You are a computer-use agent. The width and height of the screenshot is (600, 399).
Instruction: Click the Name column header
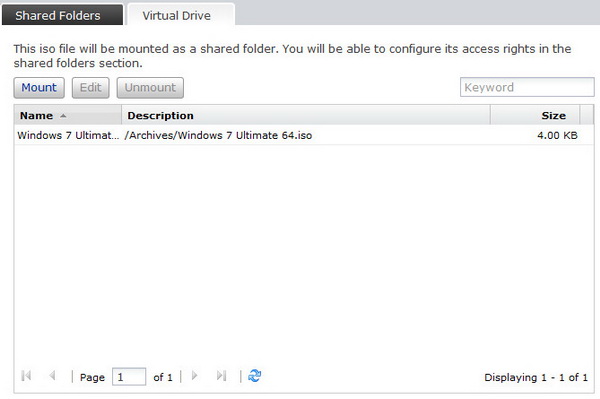[68, 116]
